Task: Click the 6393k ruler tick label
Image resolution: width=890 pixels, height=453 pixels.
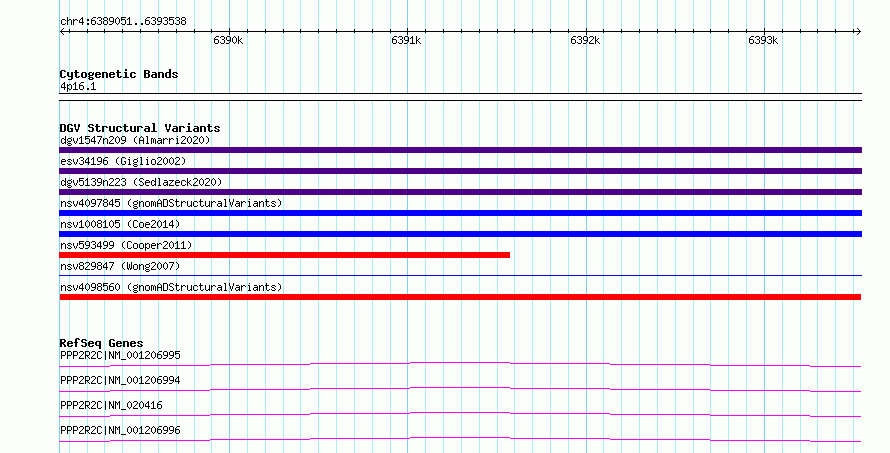Action: (x=763, y=40)
